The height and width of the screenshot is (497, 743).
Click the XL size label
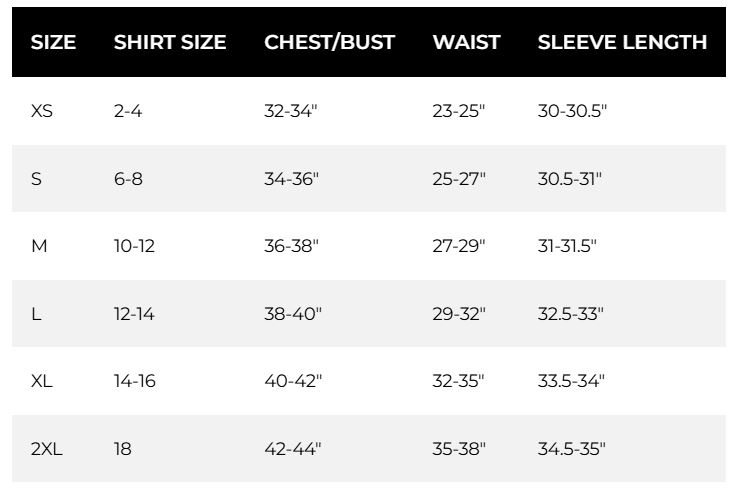pyautogui.click(x=42, y=381)
